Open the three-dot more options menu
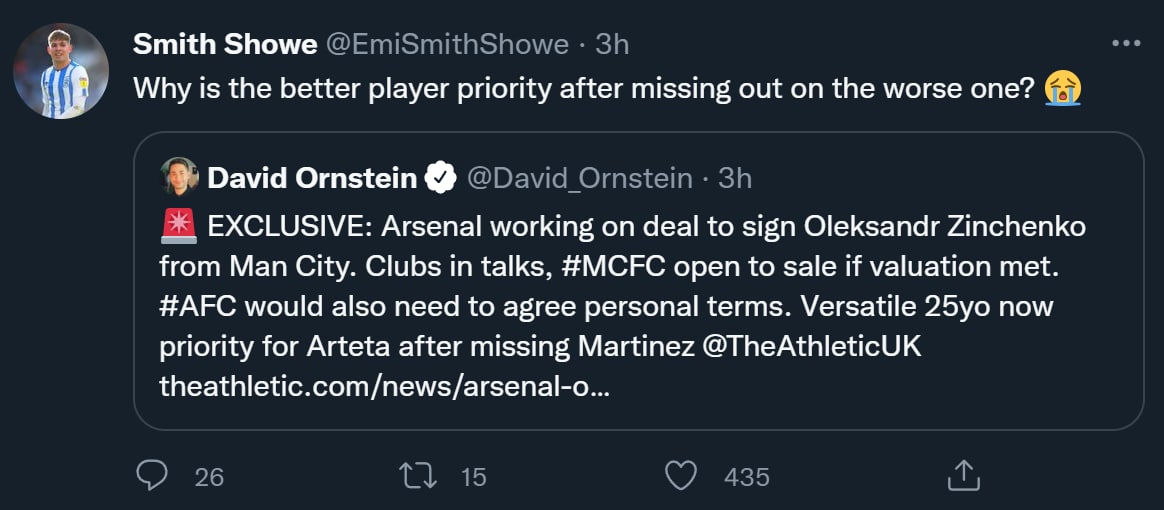 [x=1126, y=43]
